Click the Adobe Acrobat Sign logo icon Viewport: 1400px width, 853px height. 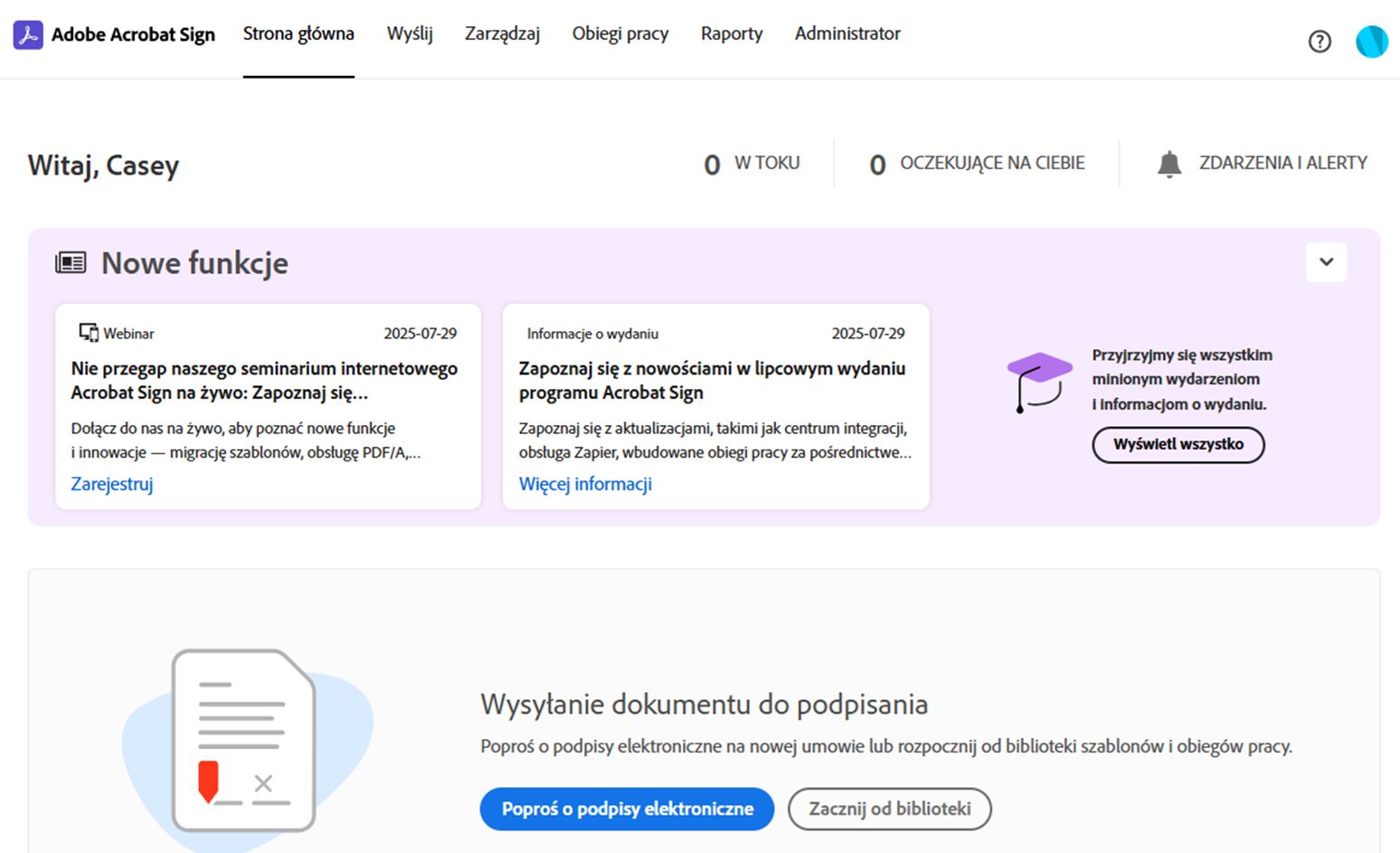point(28,34)
